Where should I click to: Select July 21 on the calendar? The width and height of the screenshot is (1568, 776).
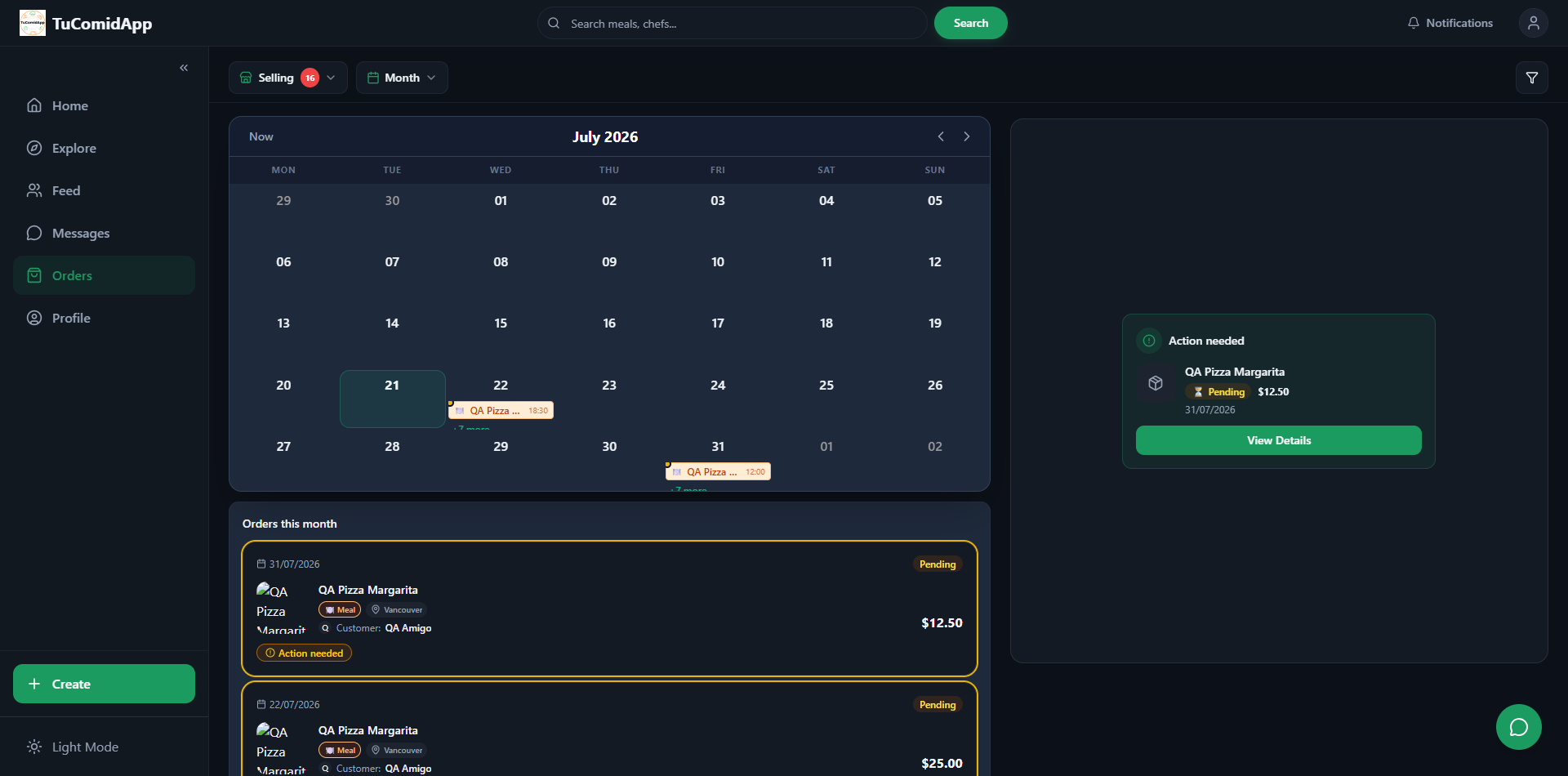[392, 399]
